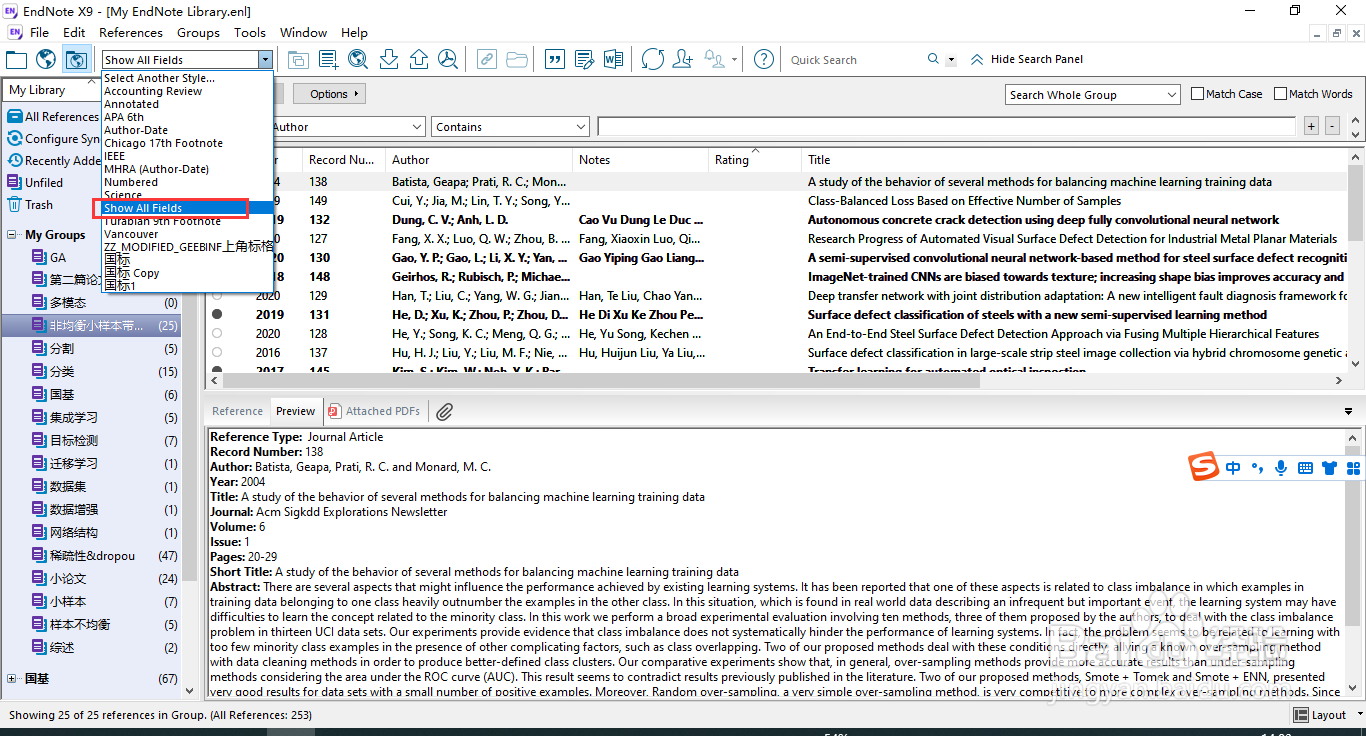Click Copy to Local Library toolbar icon

click(298, 59)
